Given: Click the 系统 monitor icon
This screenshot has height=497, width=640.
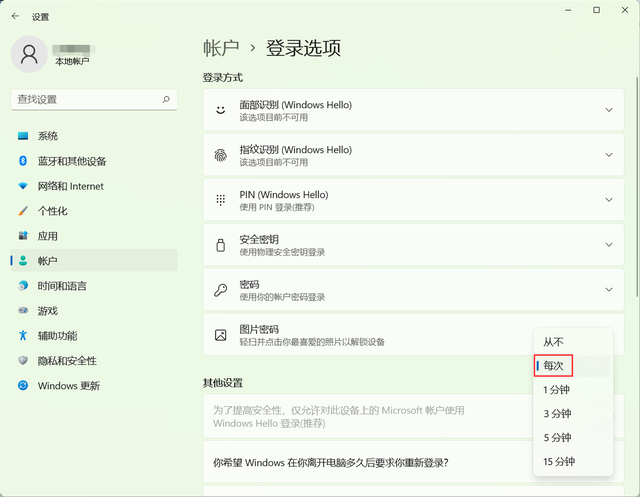Looking at the screenshot, I should 23,136.
